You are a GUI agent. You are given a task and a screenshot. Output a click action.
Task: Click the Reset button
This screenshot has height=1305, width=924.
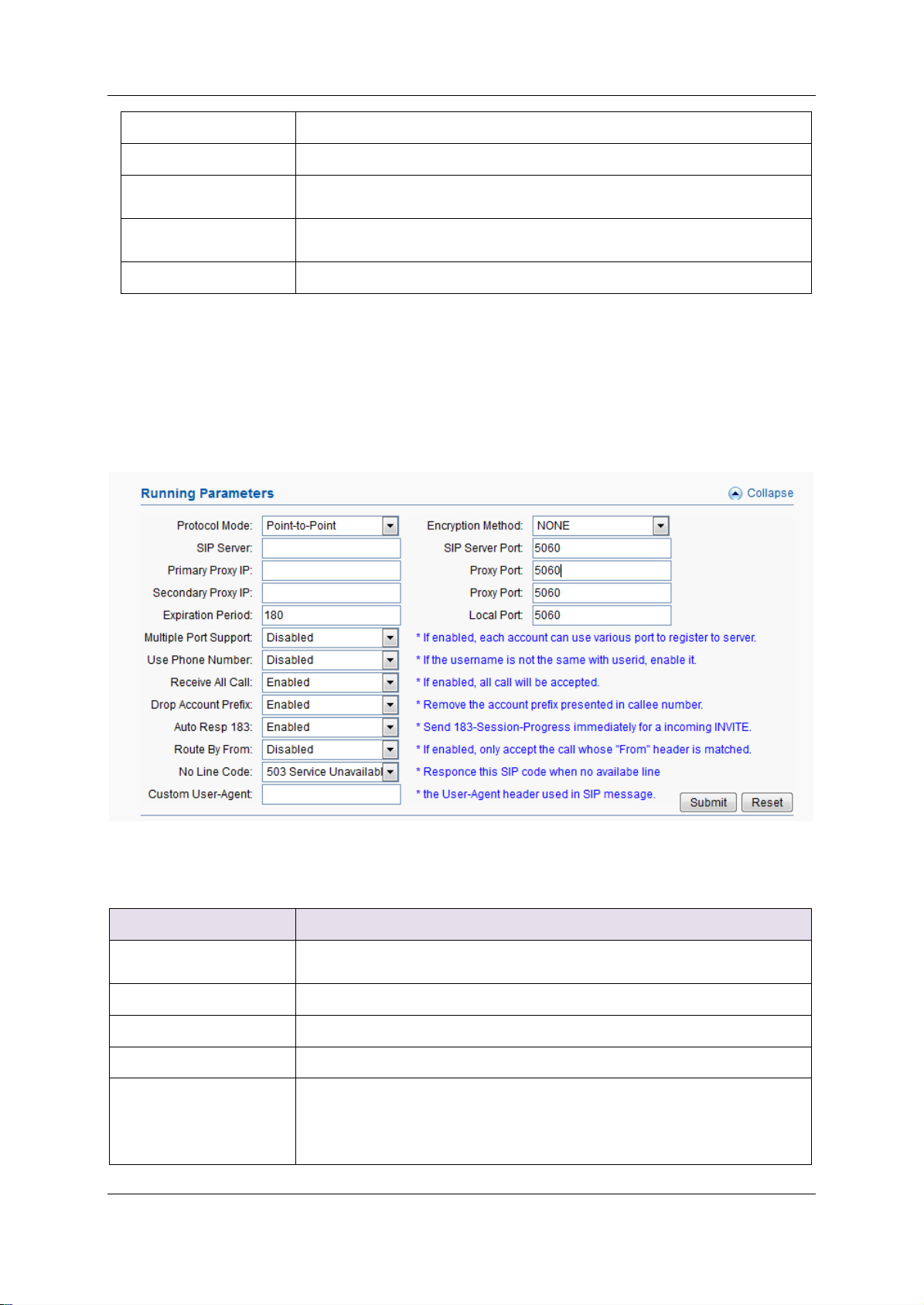(767, 802)
